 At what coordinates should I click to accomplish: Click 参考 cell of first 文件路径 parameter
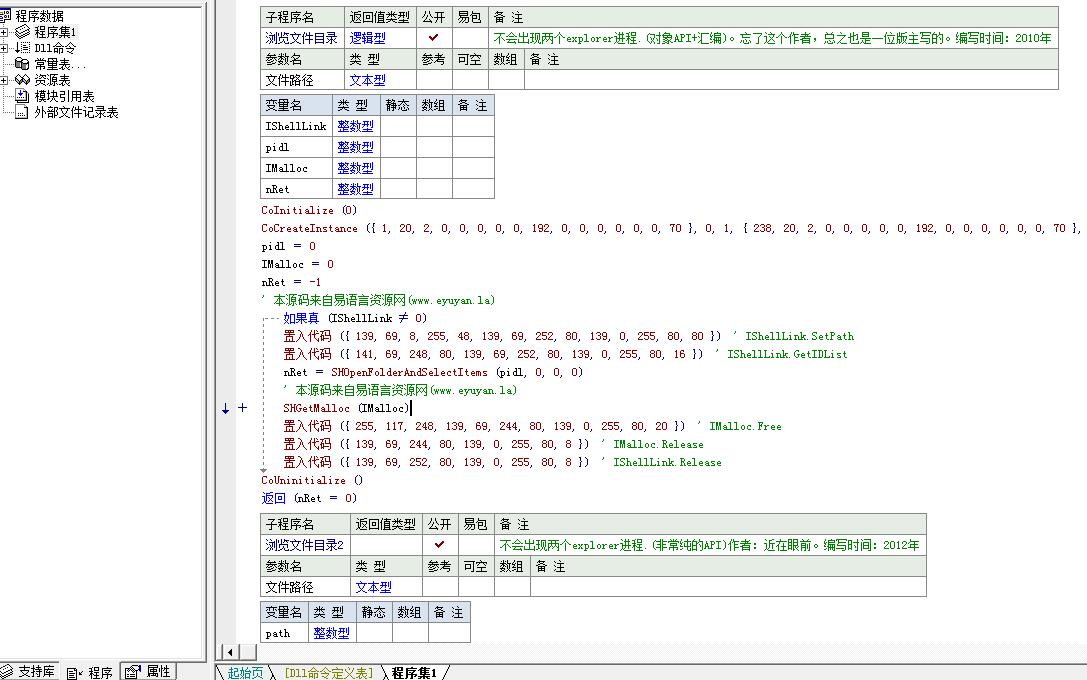coord(434,80)
